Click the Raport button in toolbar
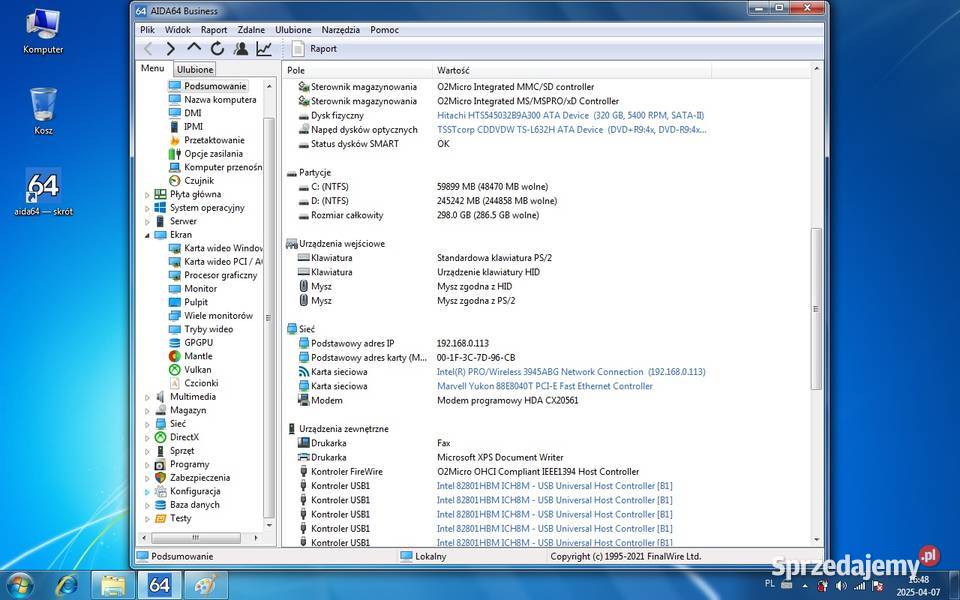Viewport: 960px width, 600px height. pos(314,48)
